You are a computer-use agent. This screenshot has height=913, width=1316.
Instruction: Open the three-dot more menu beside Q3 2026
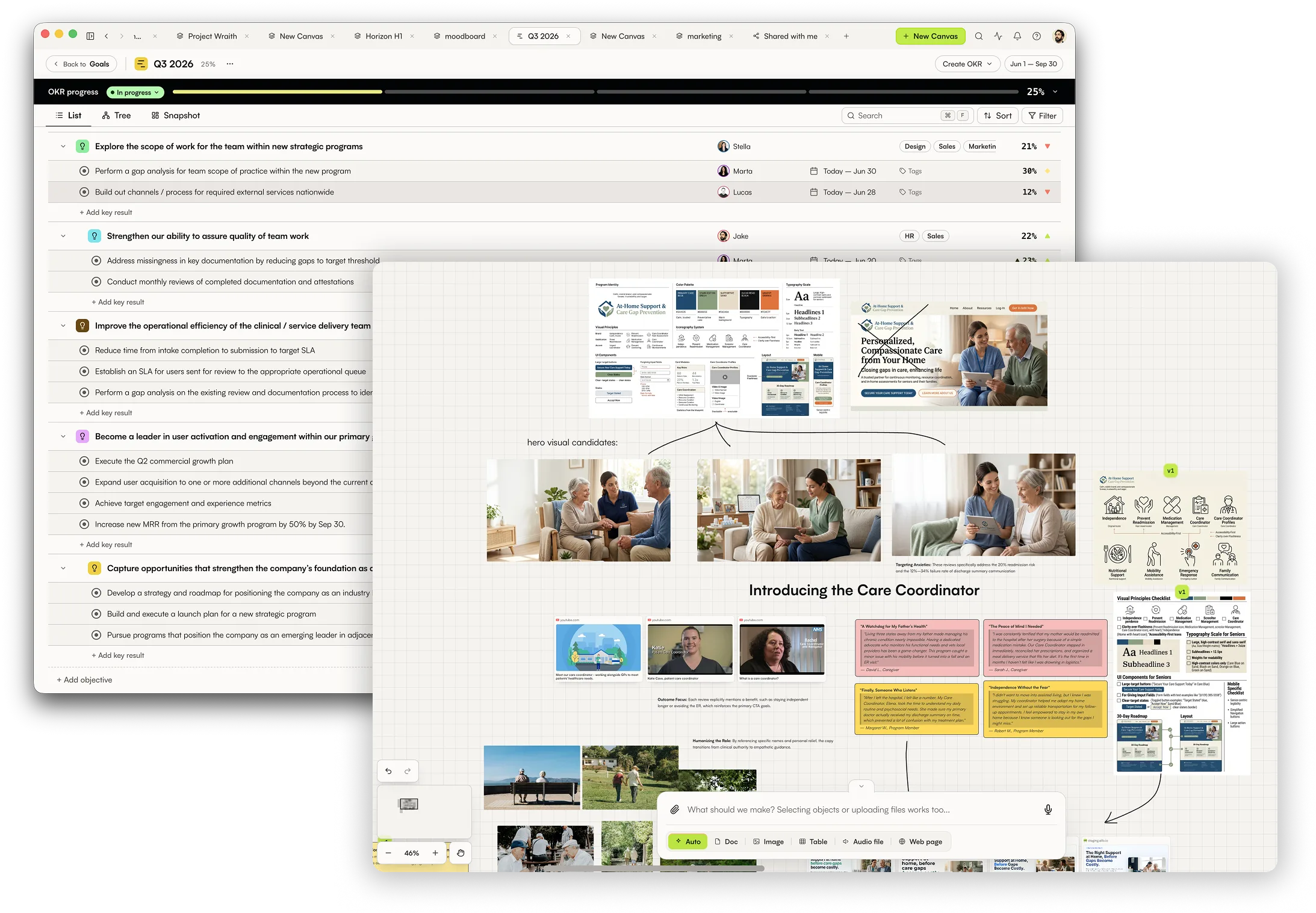230,64
